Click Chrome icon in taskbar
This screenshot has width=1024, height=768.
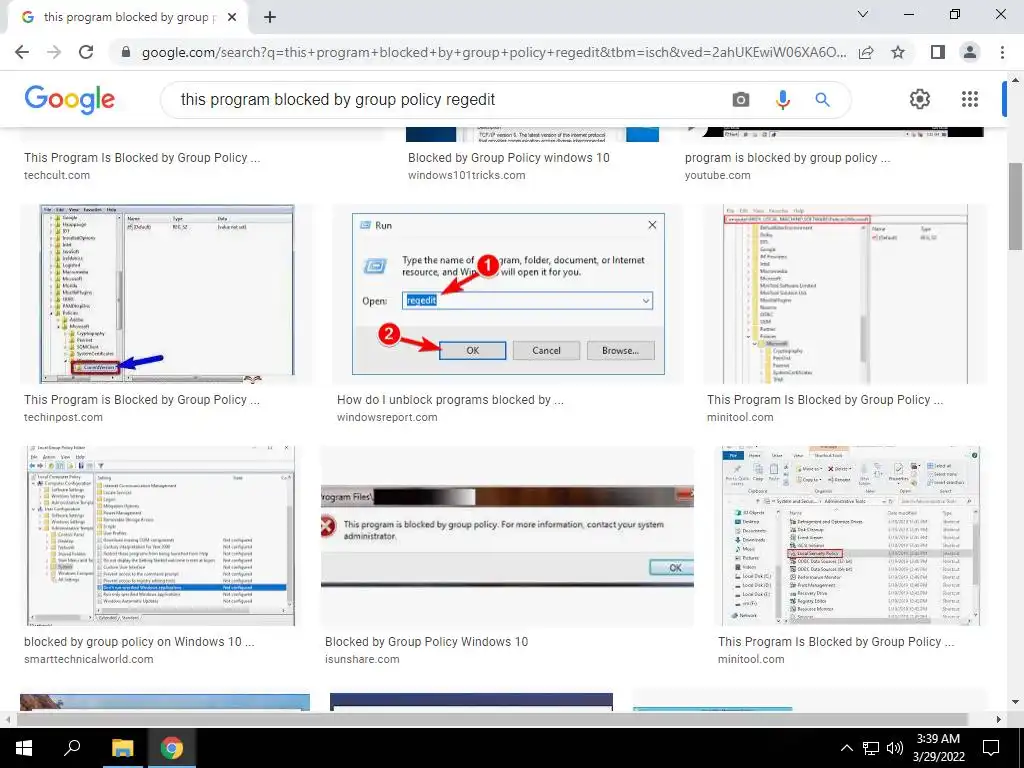172,748
